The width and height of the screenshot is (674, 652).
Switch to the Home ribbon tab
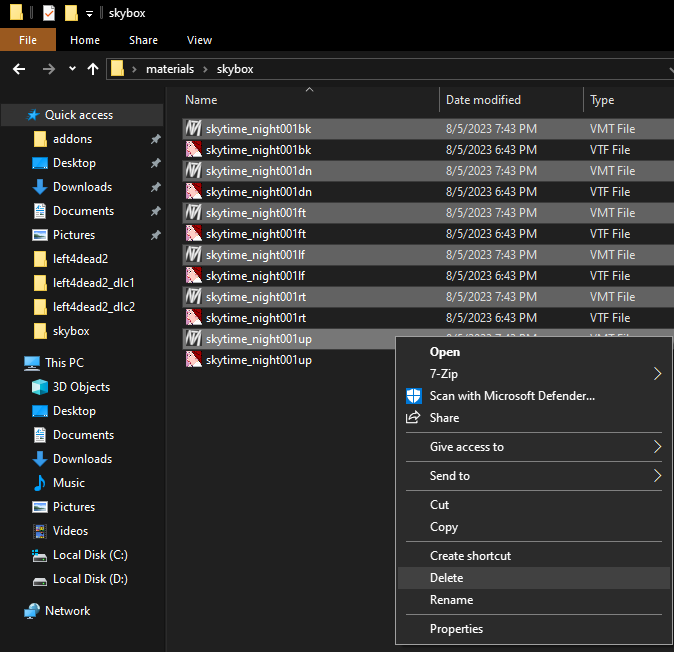pyautogui.click(x=85, y=40)
